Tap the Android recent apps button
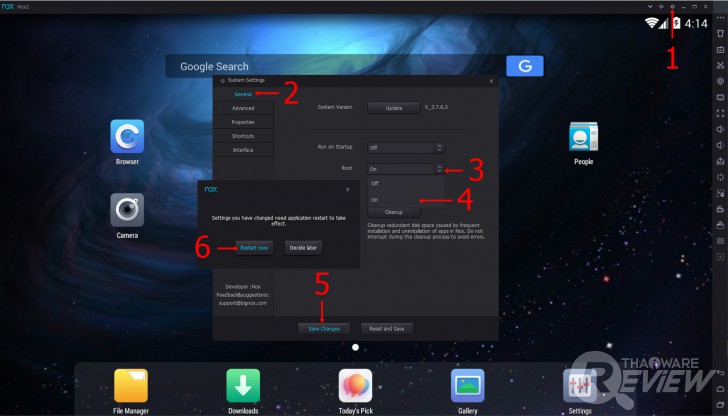The image size is (728, 416). (x=720, y=406)
